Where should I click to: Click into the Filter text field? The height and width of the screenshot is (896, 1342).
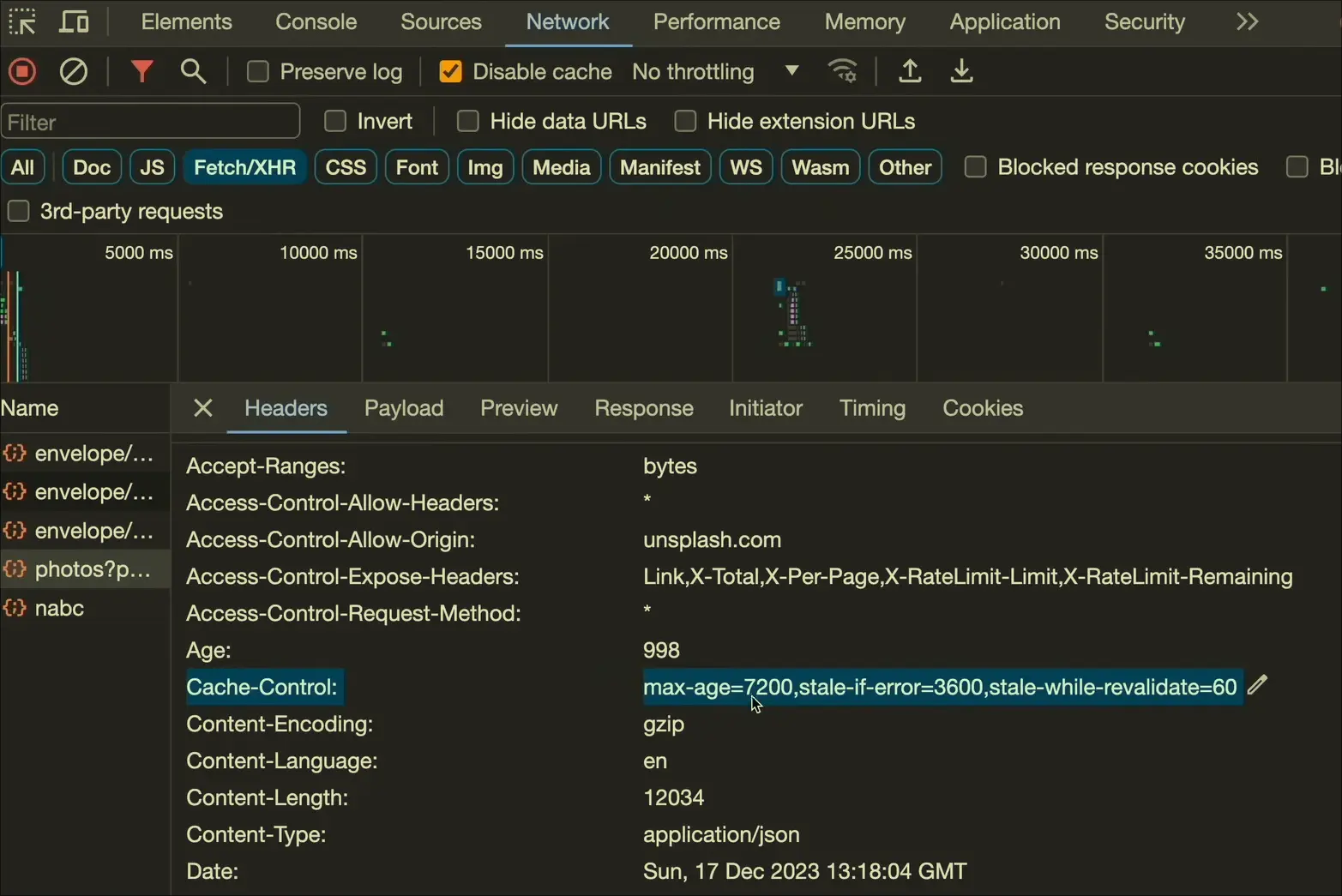(151, 122)
